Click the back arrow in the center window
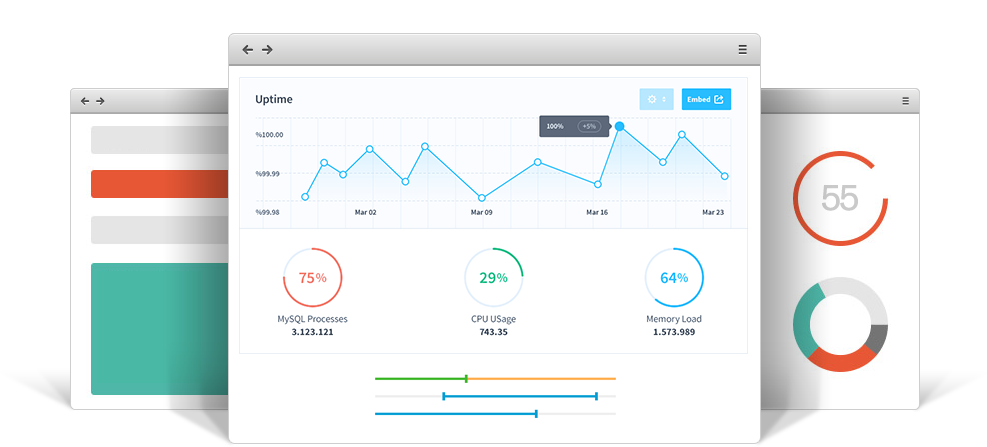Image resolution: width=987 pixels, height=447 pixels. point(247,50)
